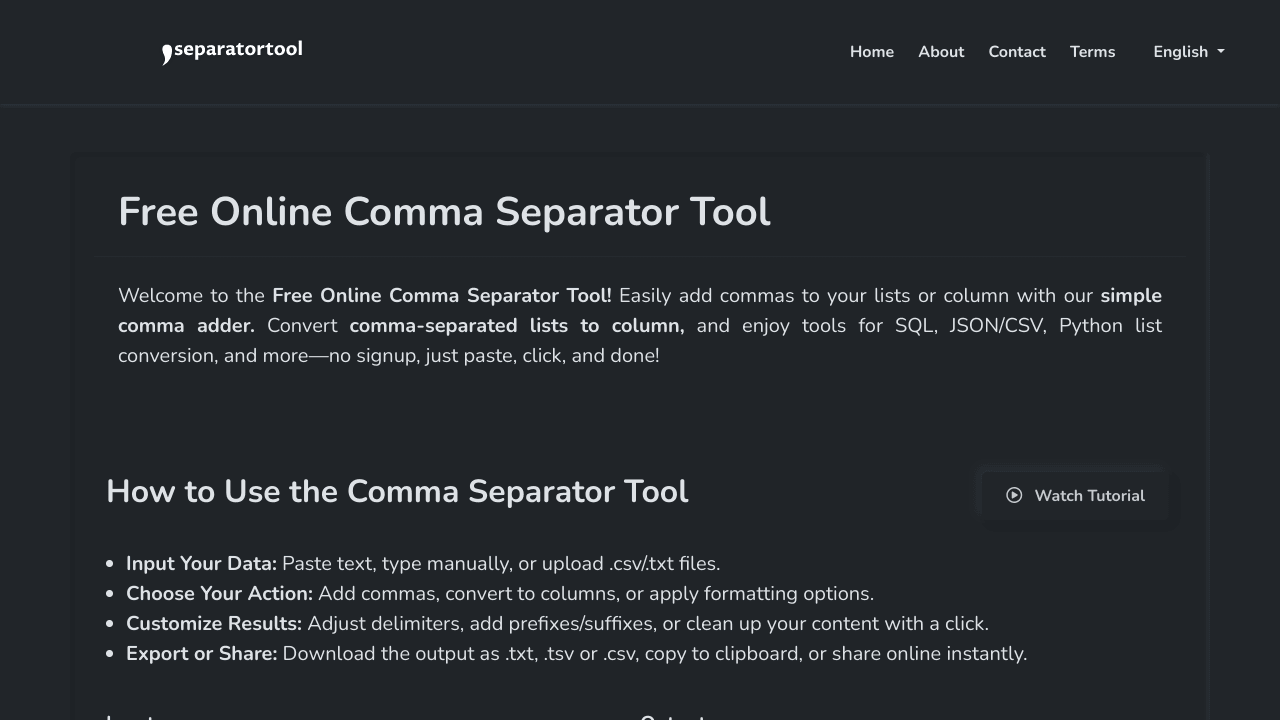Click the bold welcome text ending in "Tool!"
Screen dimensions: 1280x720
click(441, 296)
